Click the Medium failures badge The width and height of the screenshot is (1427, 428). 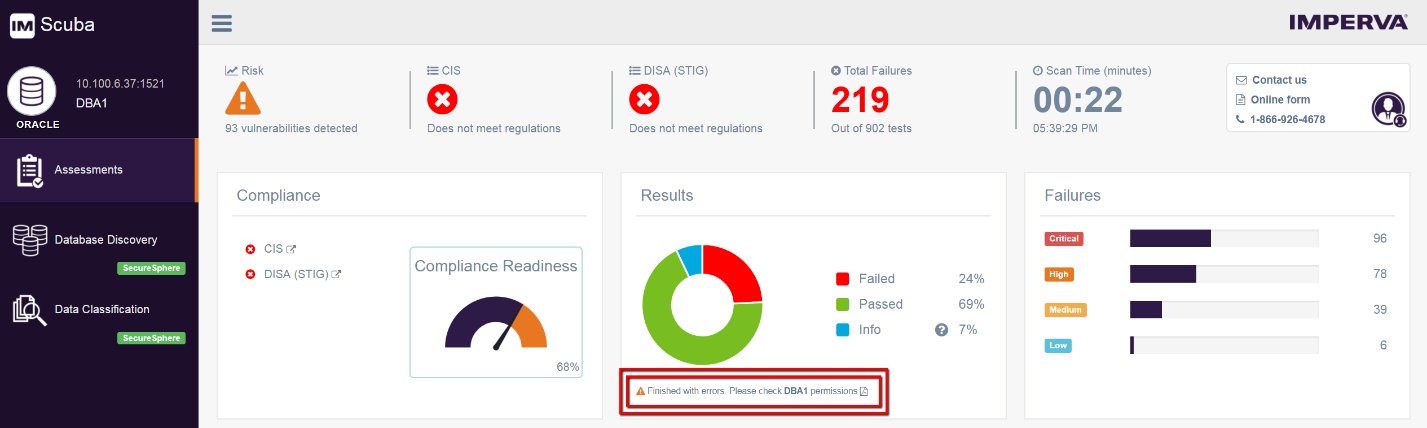point(1066,310)
